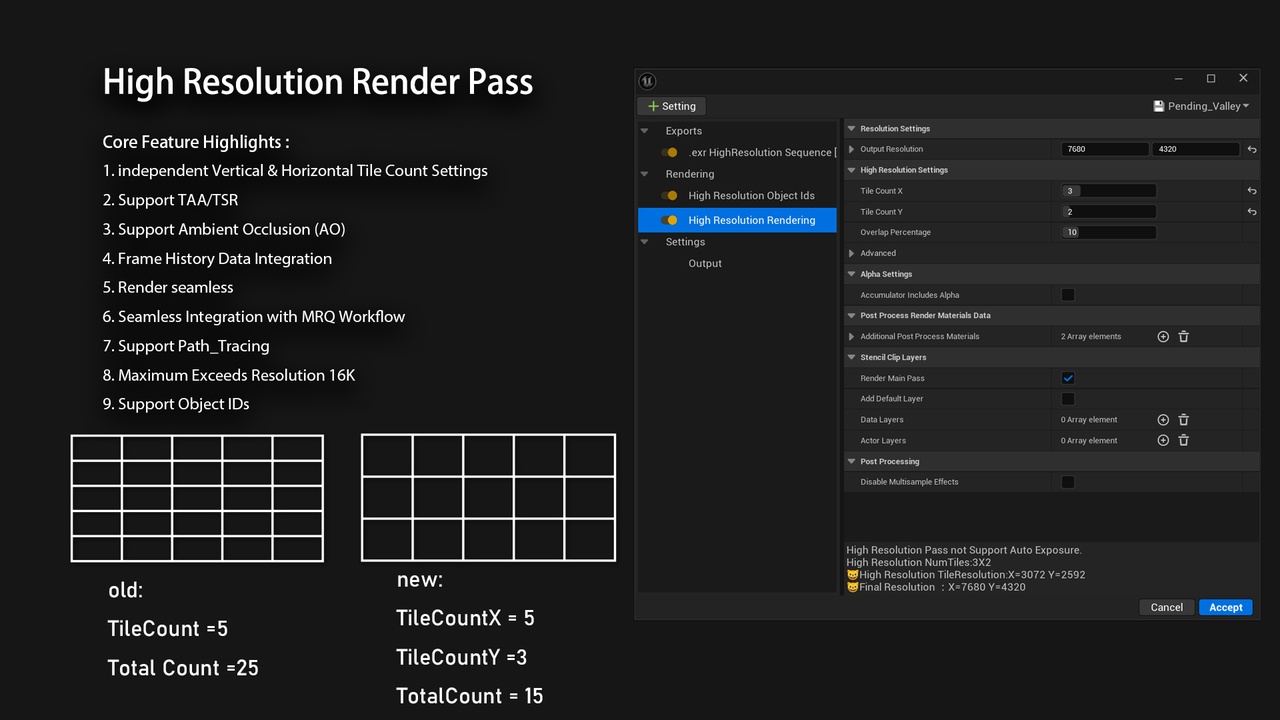Check Disable Multisample Effects checkbox
The image size is (1280, 720).
point(1068,482)
